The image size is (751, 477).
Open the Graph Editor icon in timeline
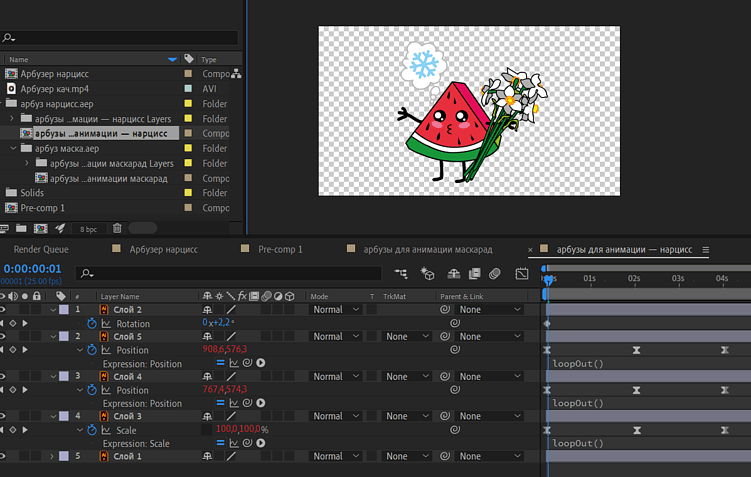coord(522,273)
